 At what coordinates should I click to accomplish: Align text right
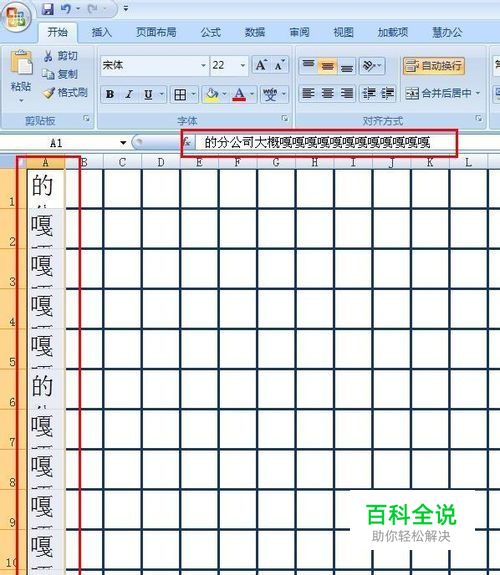click(x=346, y=94)
